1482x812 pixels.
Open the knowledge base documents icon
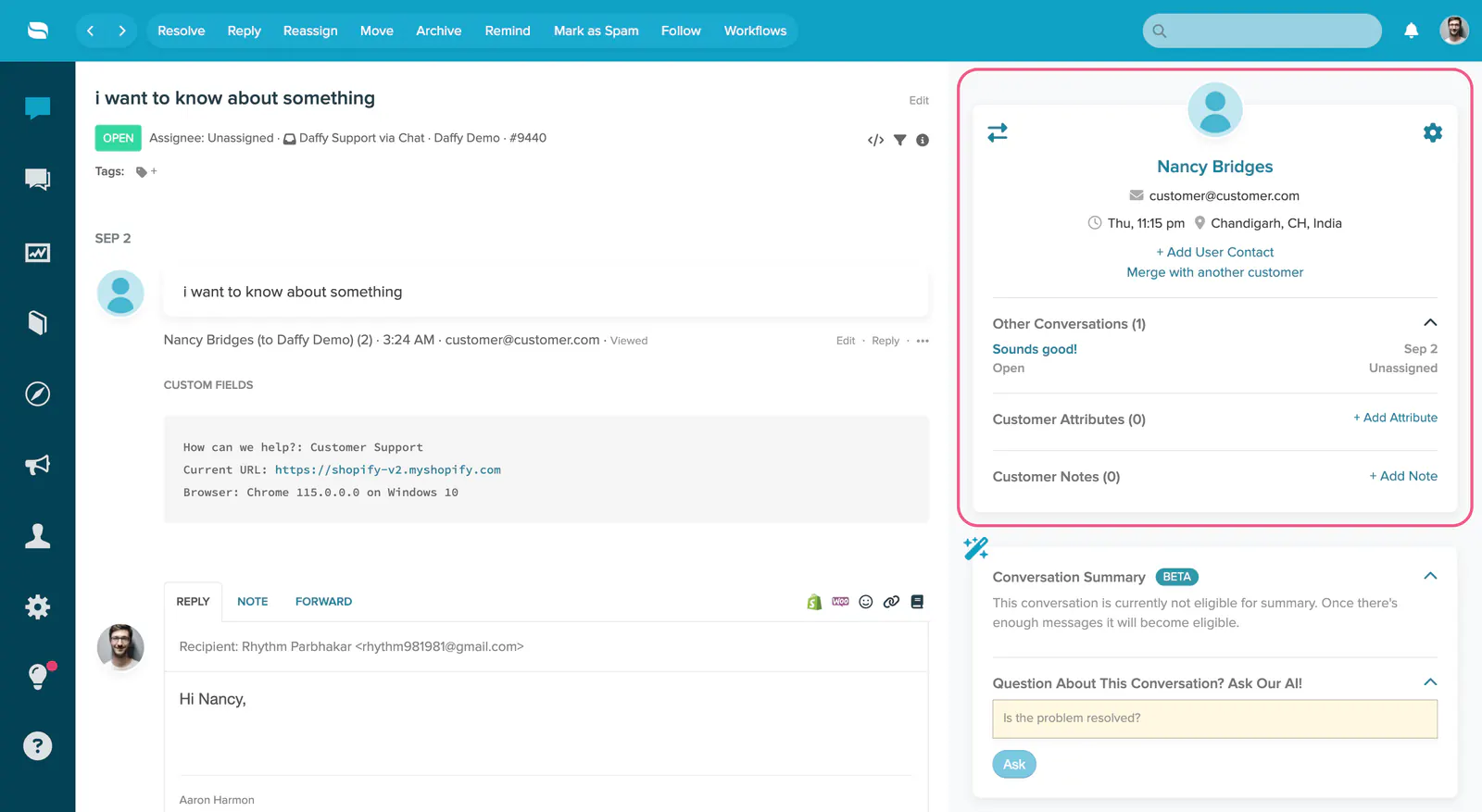[37, 322]
